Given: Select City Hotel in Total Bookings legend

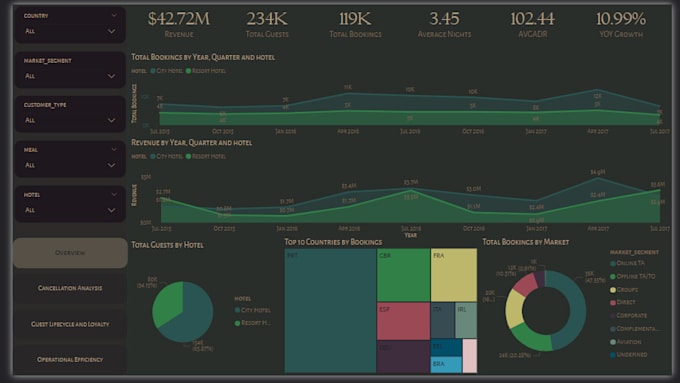Looking at the screenshot, I should coord(167,71).
